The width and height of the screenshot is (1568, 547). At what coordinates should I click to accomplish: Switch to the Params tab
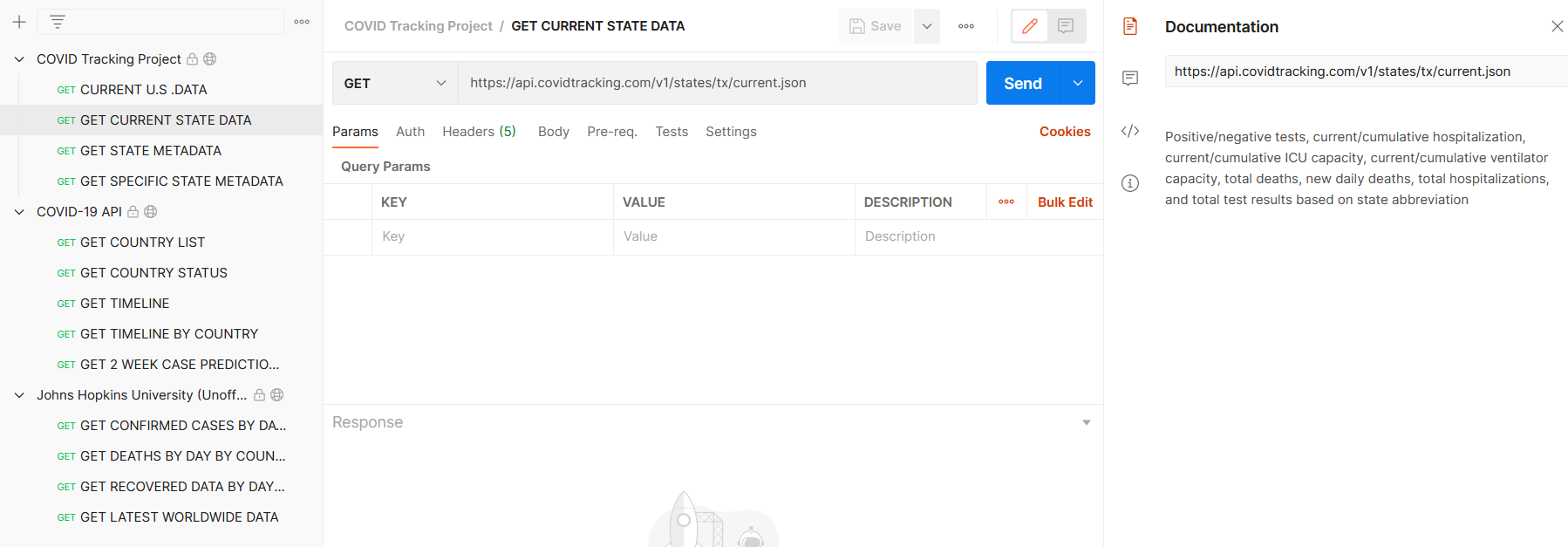pyautogui.click(x=355, y=132)
